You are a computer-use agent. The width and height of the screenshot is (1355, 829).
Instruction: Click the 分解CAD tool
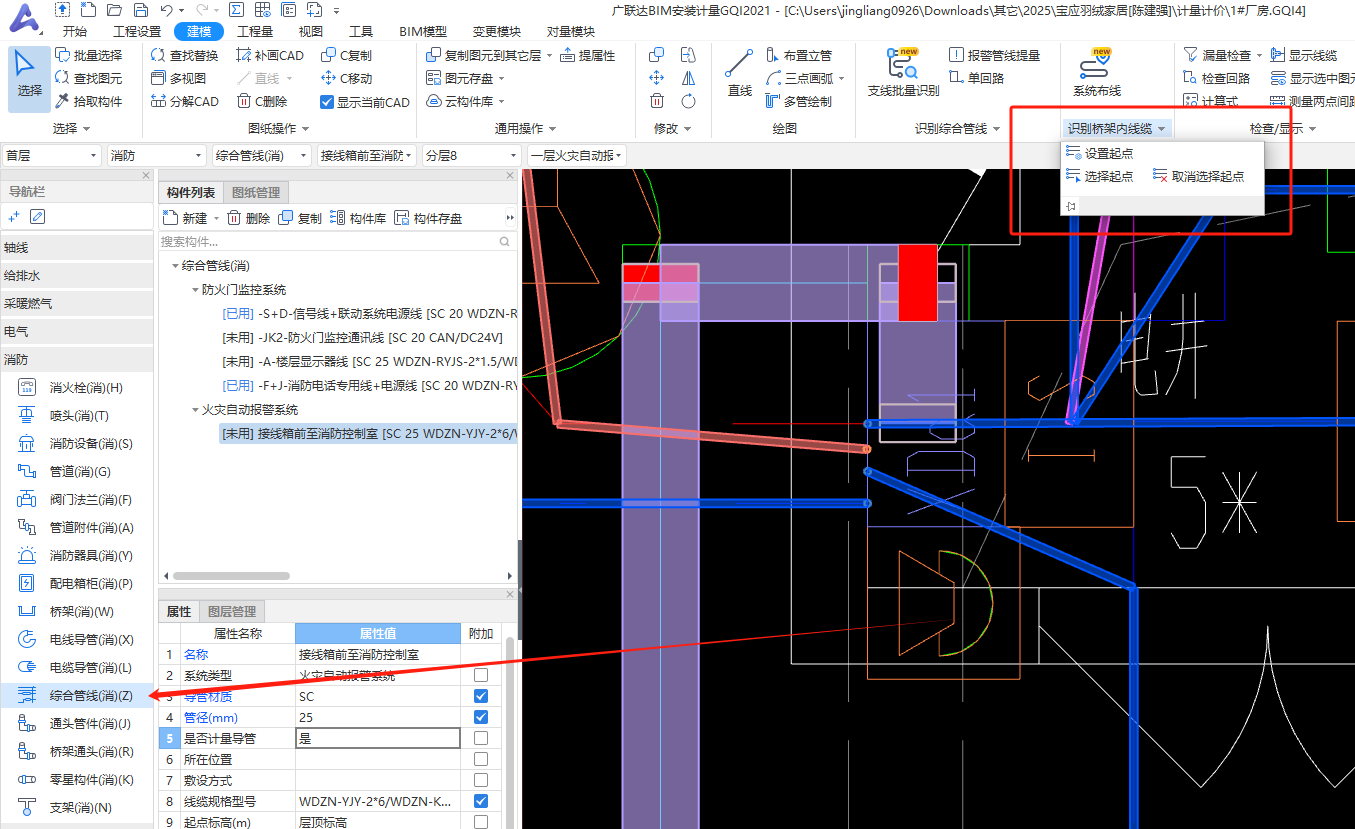click(185, 101)
